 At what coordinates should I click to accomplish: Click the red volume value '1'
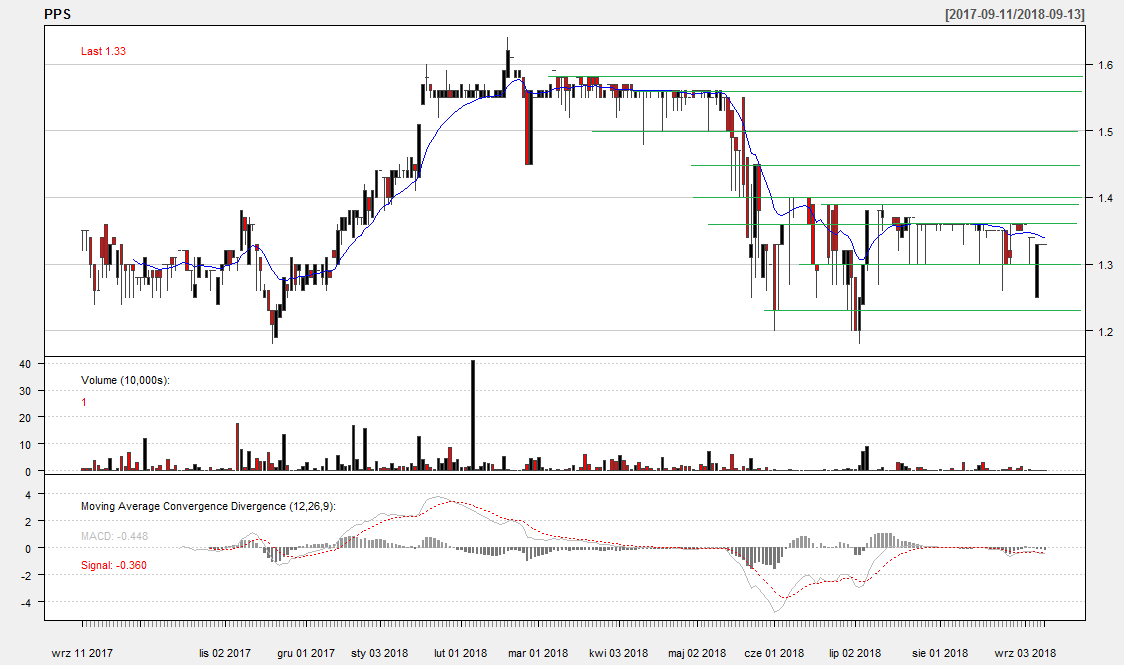click(x=84, y=402)
